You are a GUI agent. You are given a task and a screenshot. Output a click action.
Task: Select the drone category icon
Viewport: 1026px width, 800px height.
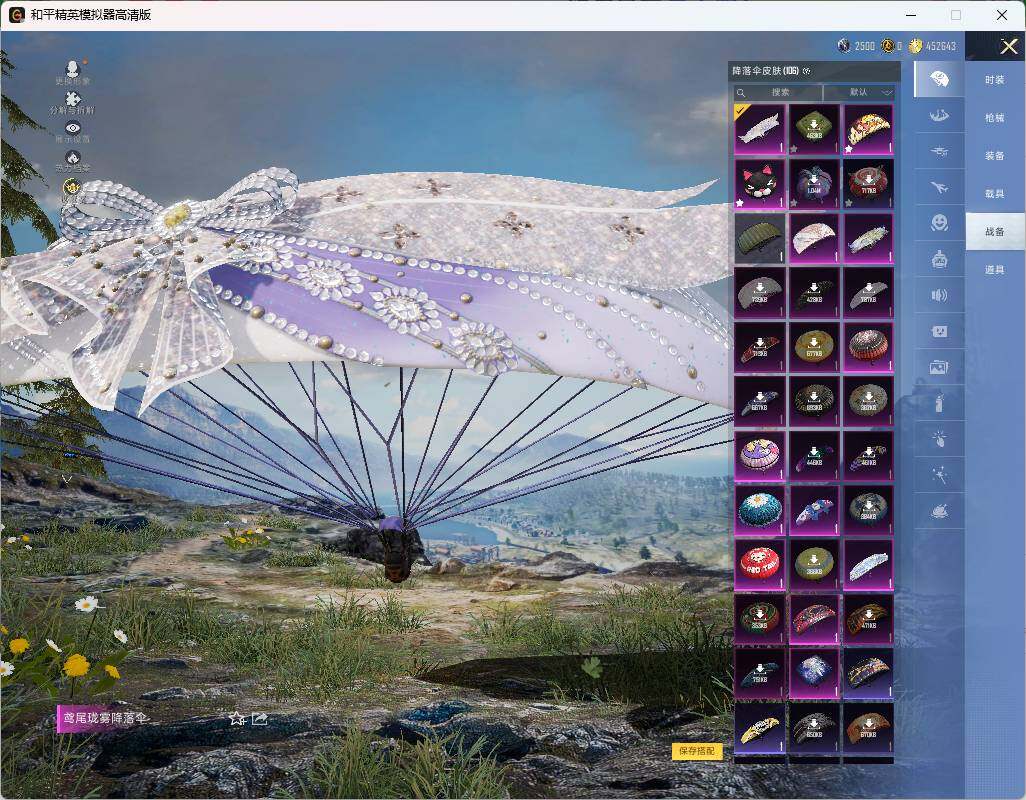939,152
